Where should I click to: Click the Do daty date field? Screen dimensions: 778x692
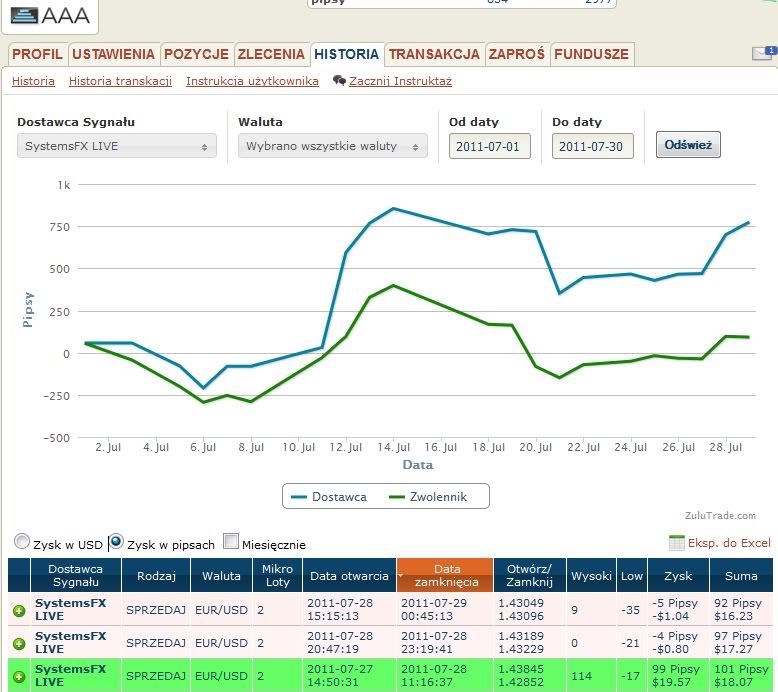point(592,146)
